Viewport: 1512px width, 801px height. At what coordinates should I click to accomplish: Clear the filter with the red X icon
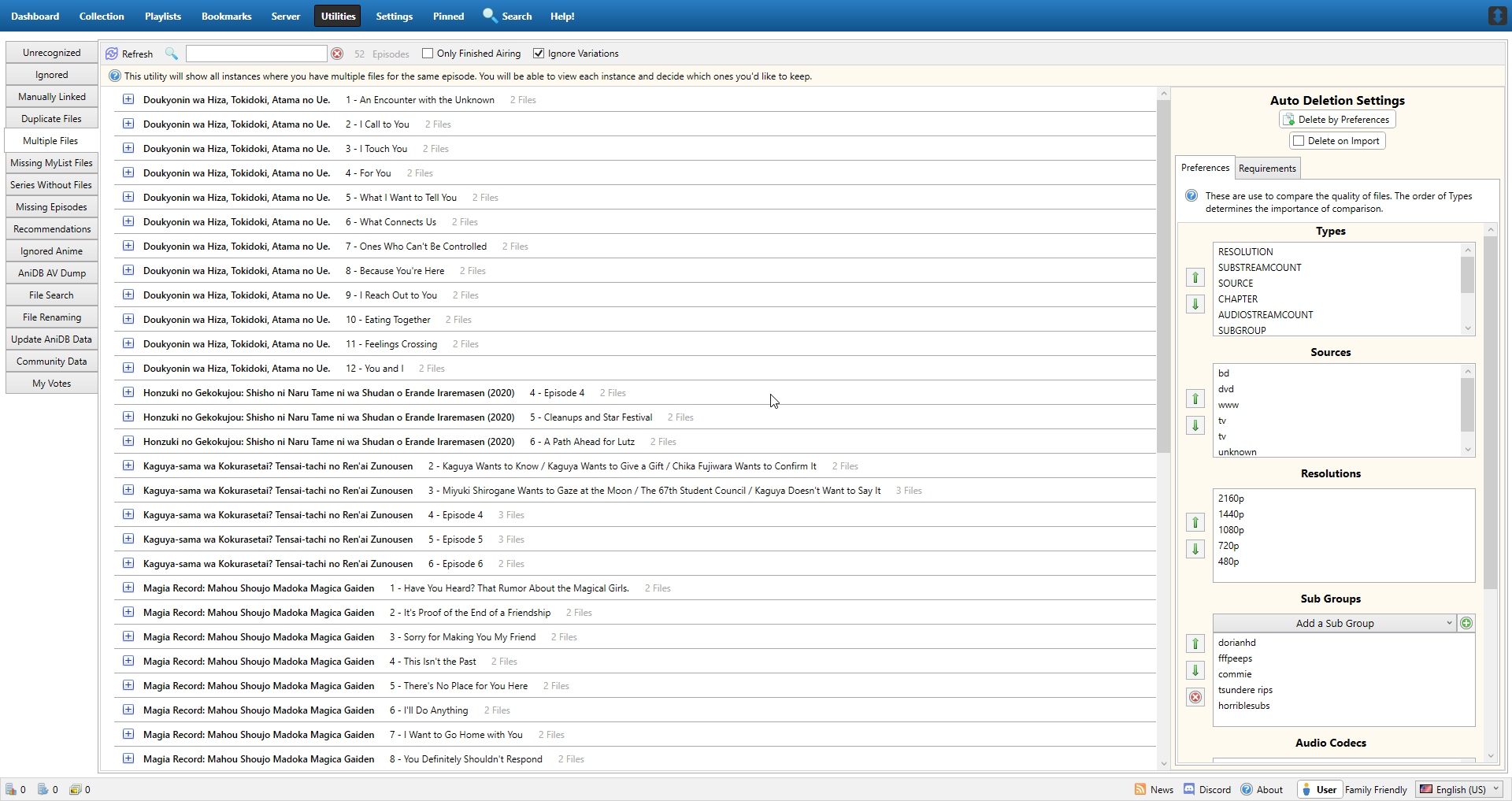[x=337, y=54]
